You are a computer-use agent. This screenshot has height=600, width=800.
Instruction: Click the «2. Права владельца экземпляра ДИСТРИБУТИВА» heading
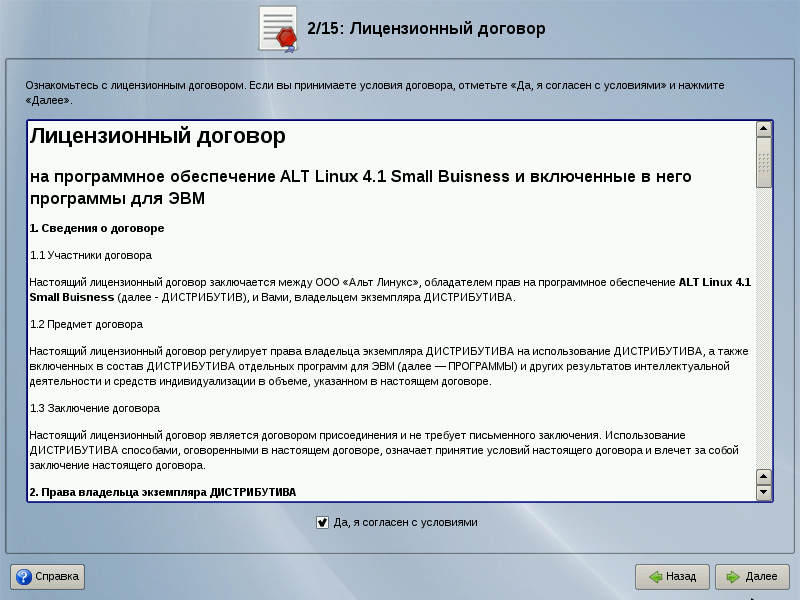pos(163,492)
